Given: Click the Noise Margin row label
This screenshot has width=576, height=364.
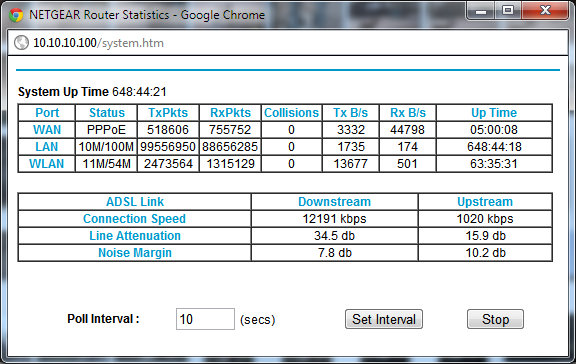Looking at the screenshot, I should coord(135,253).
